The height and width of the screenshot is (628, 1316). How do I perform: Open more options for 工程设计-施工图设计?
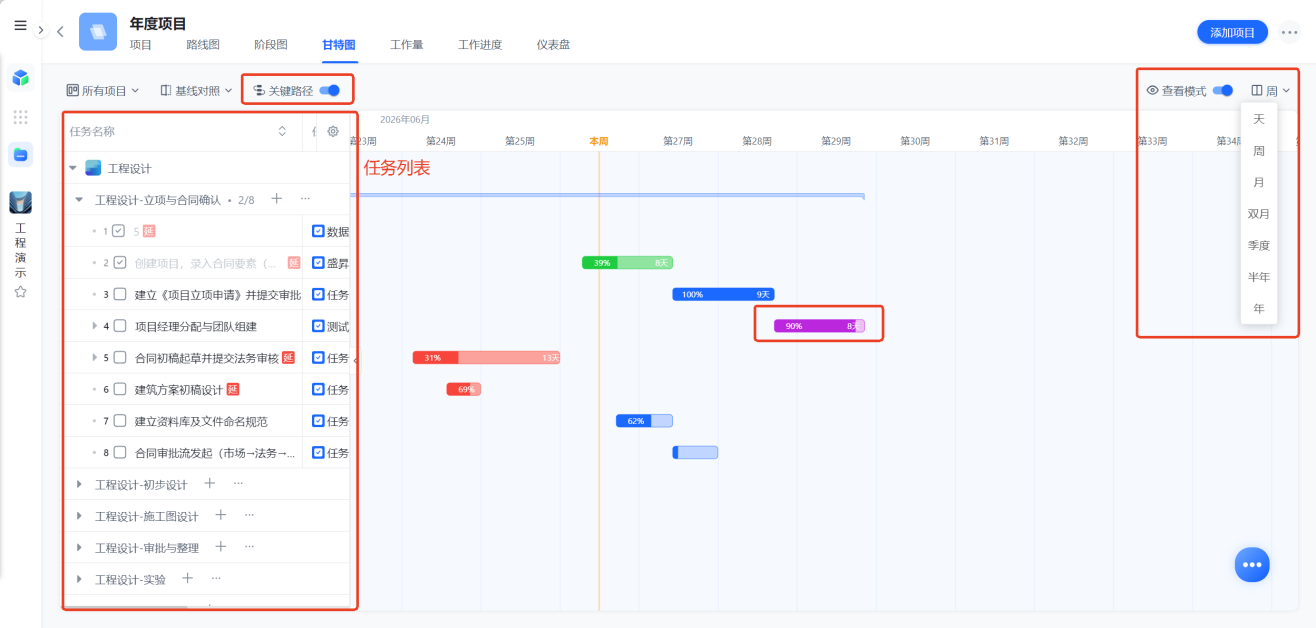pyautogui.click(x=249, y=515)
